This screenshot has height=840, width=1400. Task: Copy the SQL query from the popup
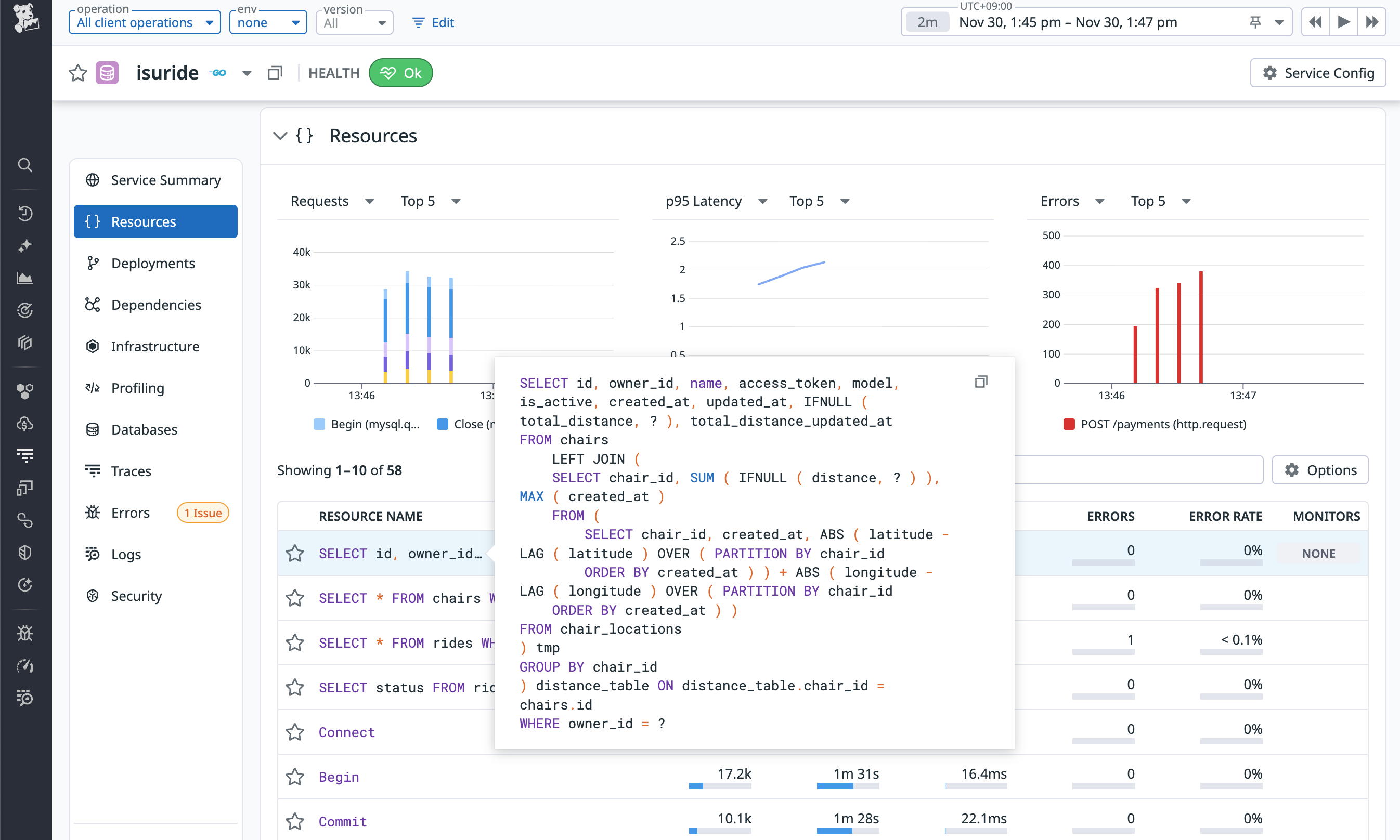(981, 382)
